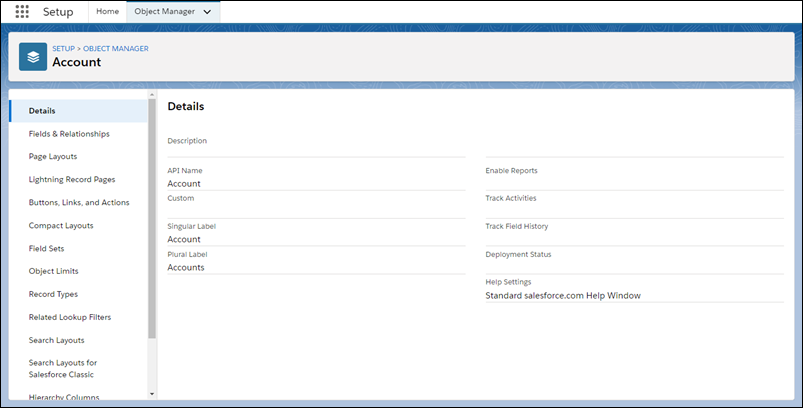This screenshot has width=803, height=408.
Task: Navigate to Field Sets
Action: (47, 249)
